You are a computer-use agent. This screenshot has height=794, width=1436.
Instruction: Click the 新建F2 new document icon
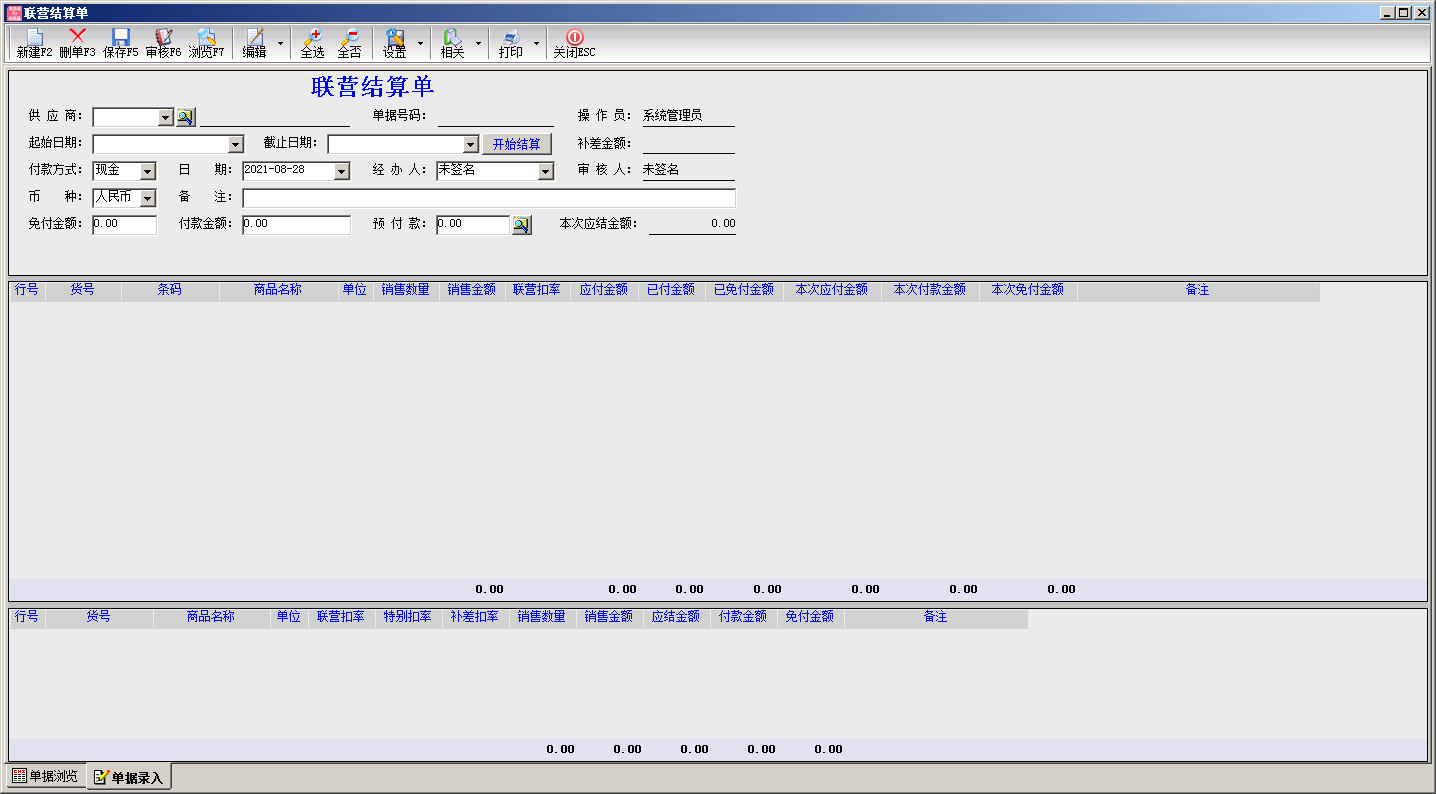click(x=34, y=43)
